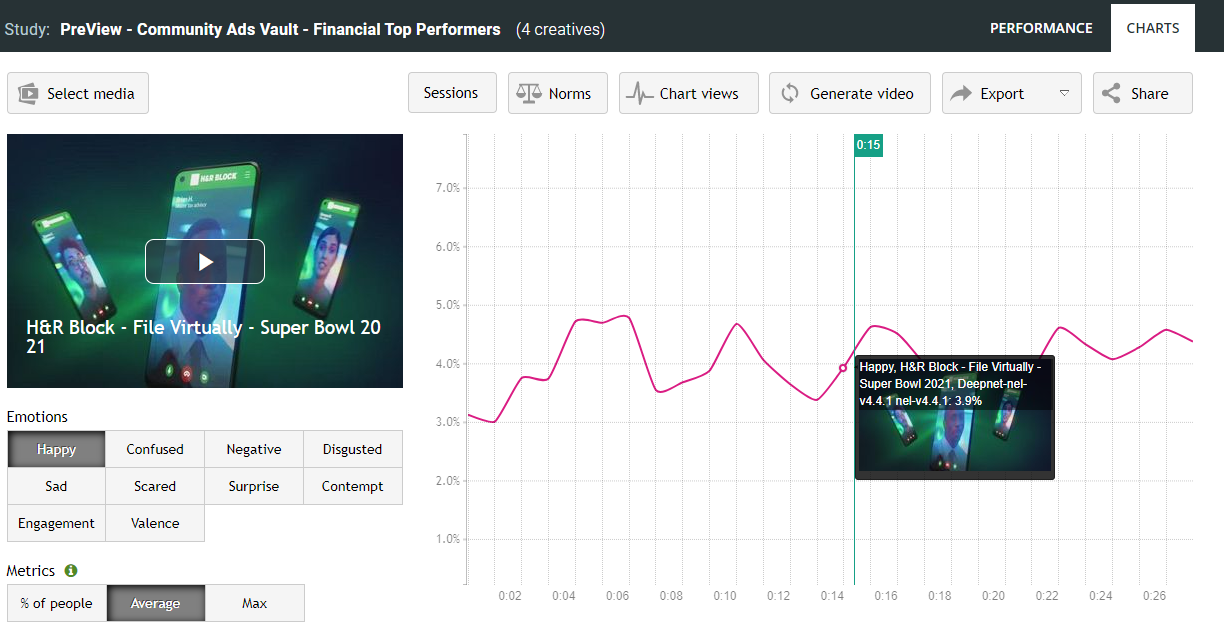Toggle the Happy emotion
Viewport: 1224px width, 623px height.
[56, 449]
